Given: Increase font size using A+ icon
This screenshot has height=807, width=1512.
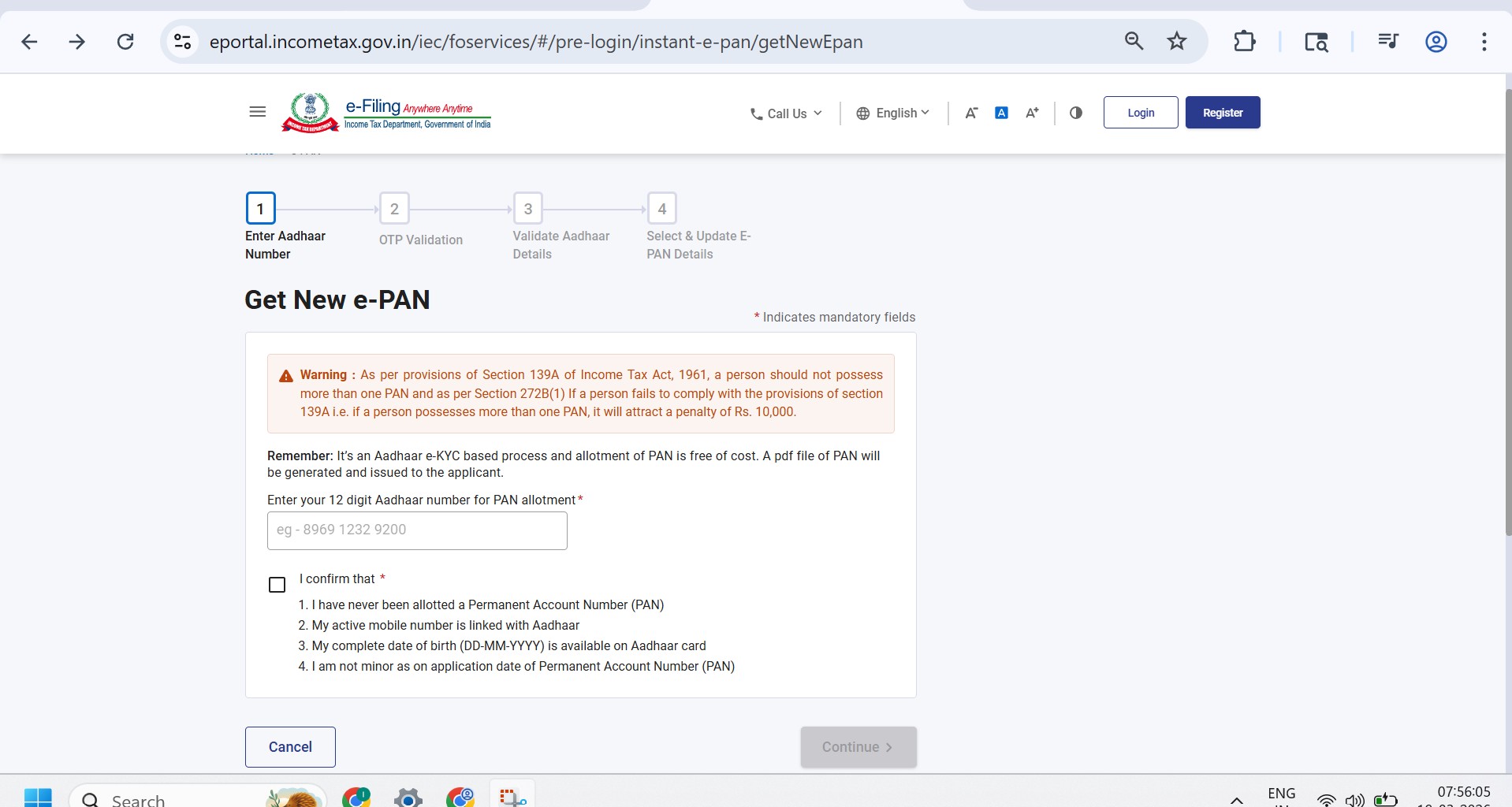Looking at the screenshot, I should (1032, 113).
